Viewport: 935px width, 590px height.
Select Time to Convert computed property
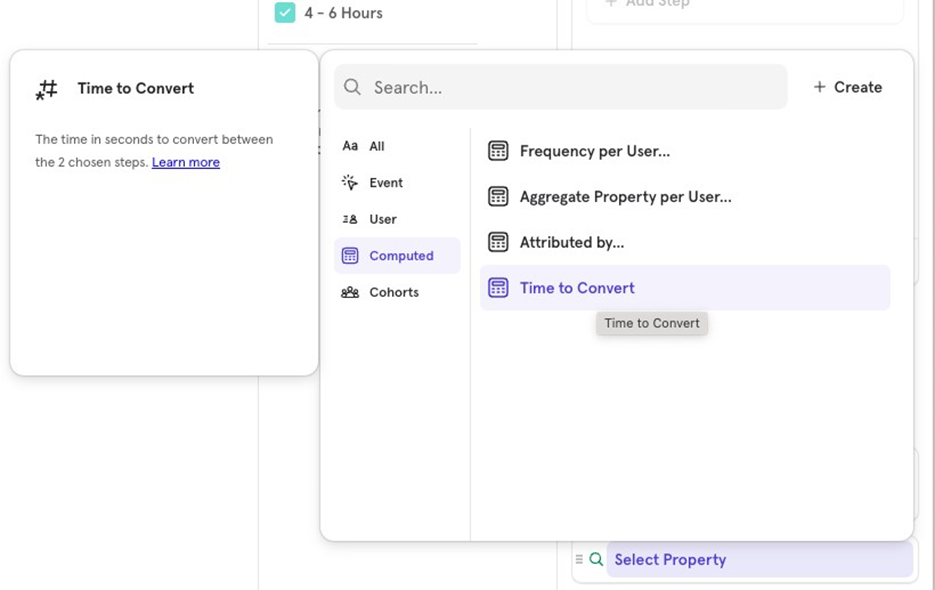coord(577,288)
